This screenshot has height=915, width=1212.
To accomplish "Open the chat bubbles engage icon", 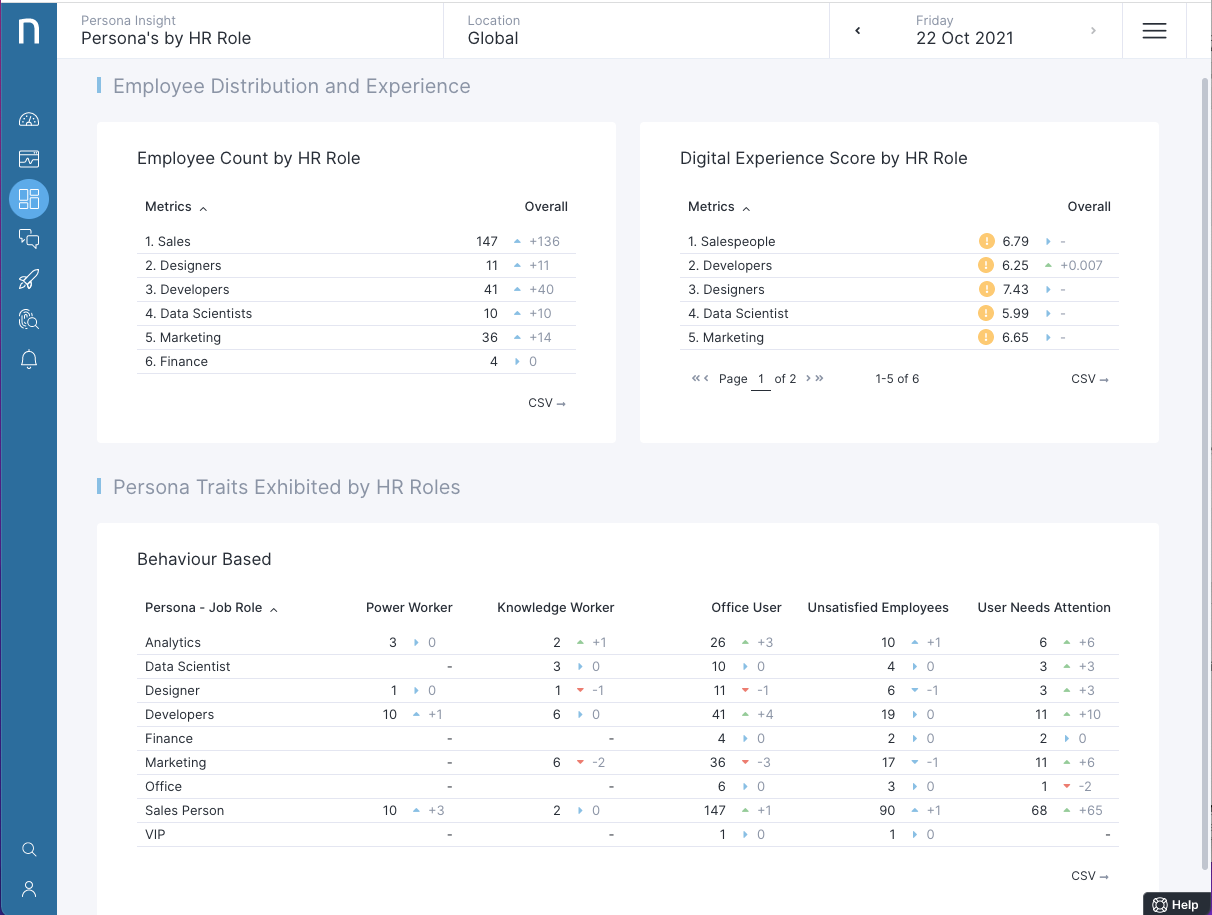I will (29, 239).
